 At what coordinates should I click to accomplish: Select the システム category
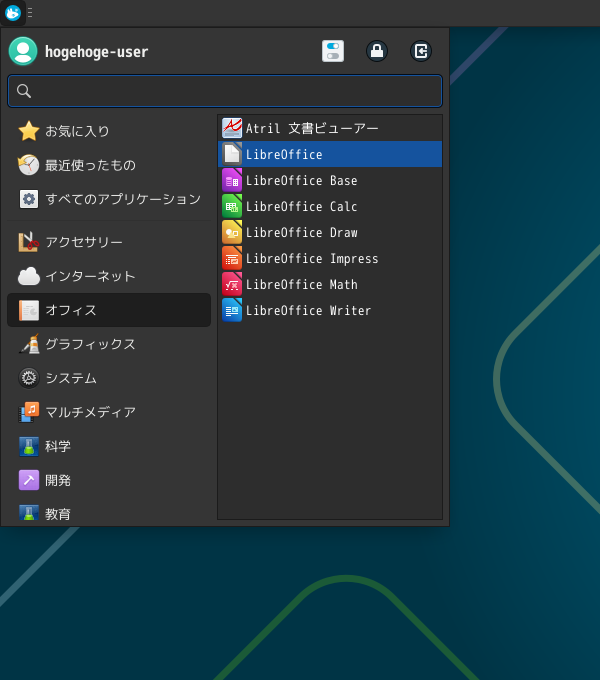click(x=109, y=378)
